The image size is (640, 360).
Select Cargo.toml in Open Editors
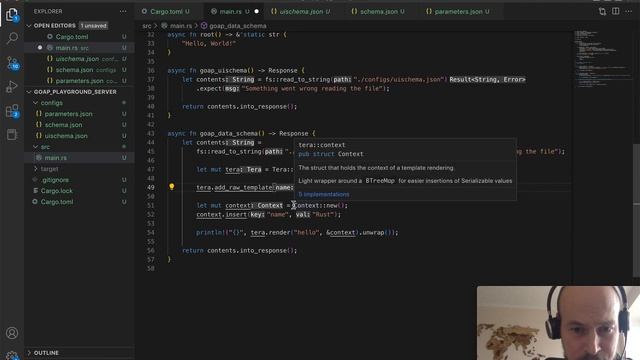click(79, 37)
